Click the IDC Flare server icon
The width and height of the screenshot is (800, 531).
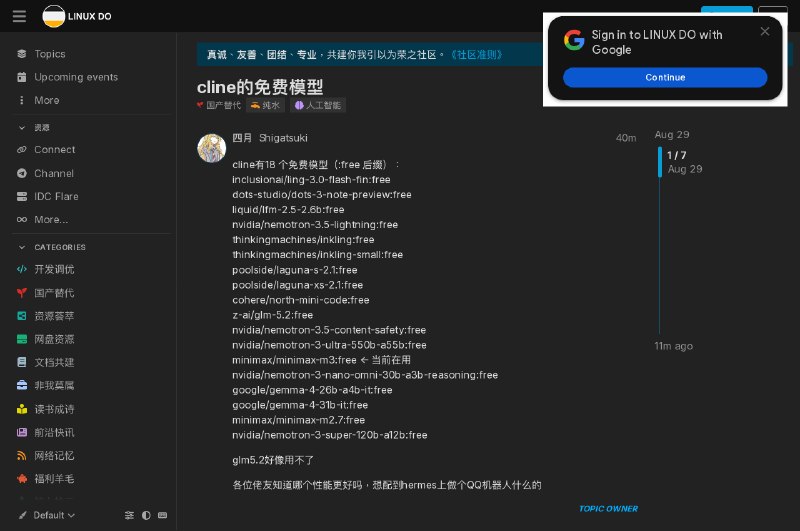coord(21,196)
